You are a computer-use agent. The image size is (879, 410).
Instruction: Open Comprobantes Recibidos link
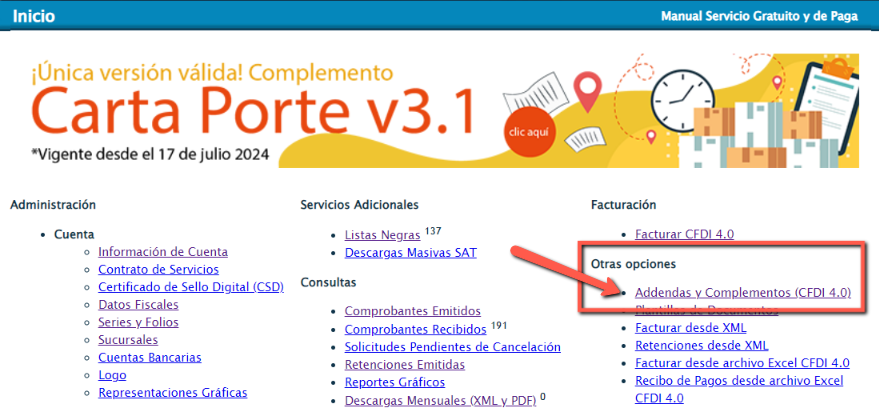[415, 329]
